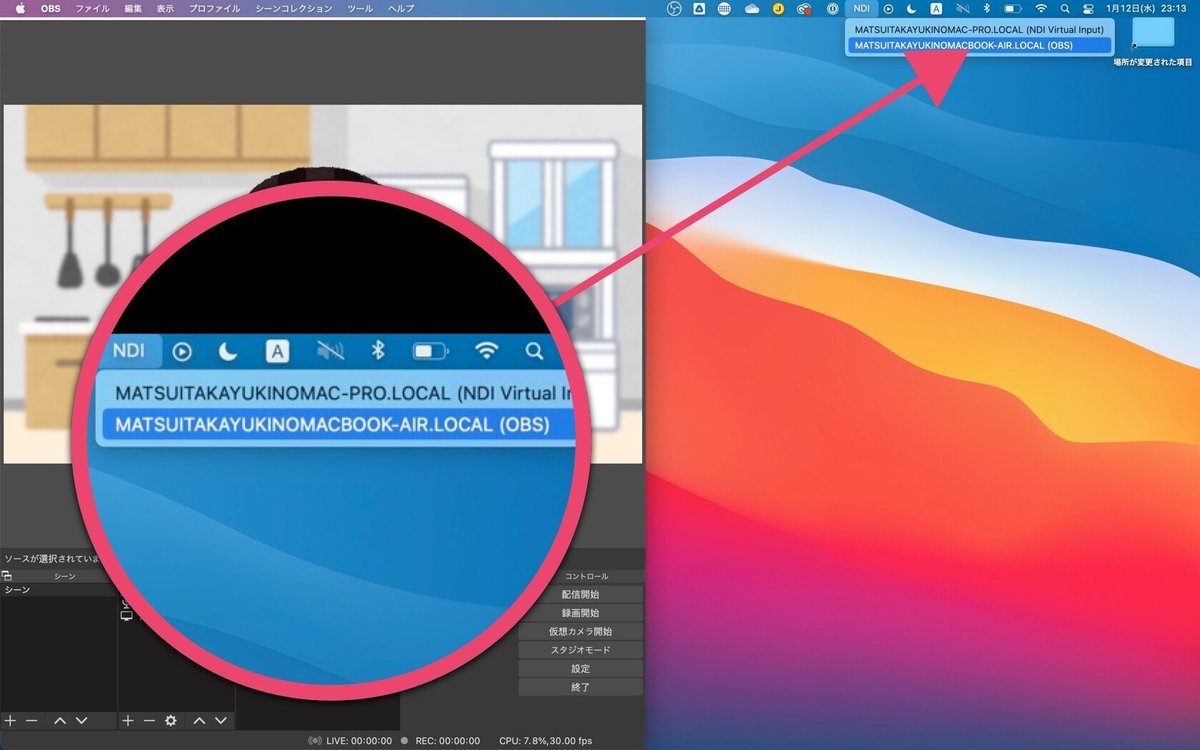
Task: Open the 1Password icon in the menu bar
Action: (832, 8)
